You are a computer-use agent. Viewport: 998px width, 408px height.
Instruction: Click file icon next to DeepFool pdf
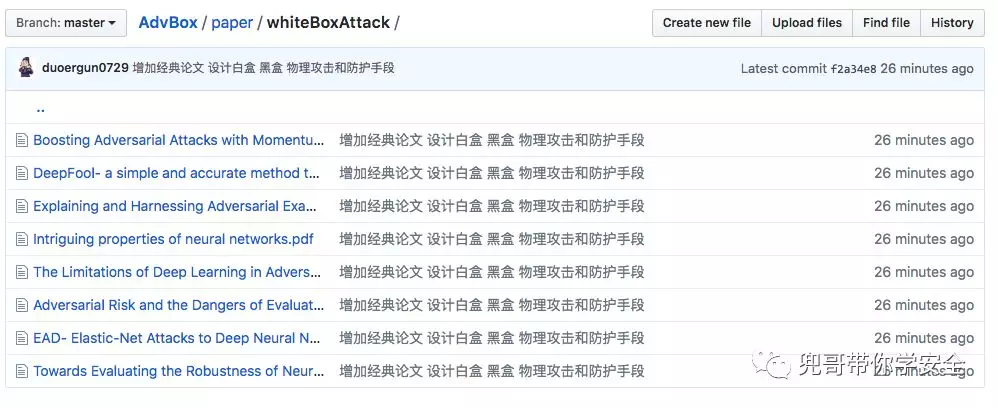pyautogui.click(x=22, y=173)
